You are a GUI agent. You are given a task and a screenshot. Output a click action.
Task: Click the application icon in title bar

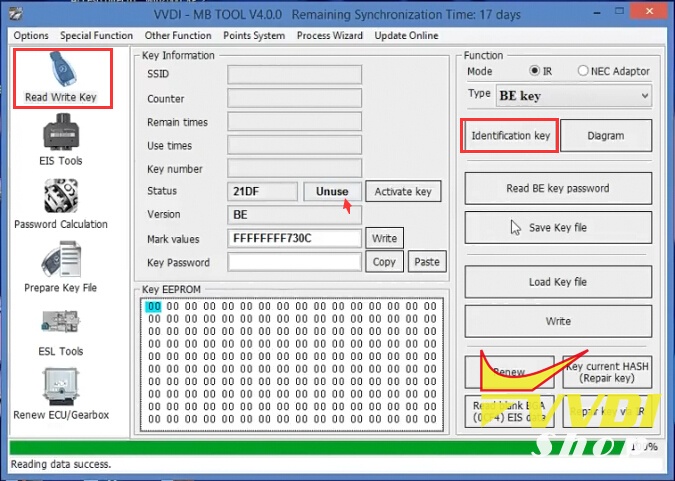click(15, 14)
